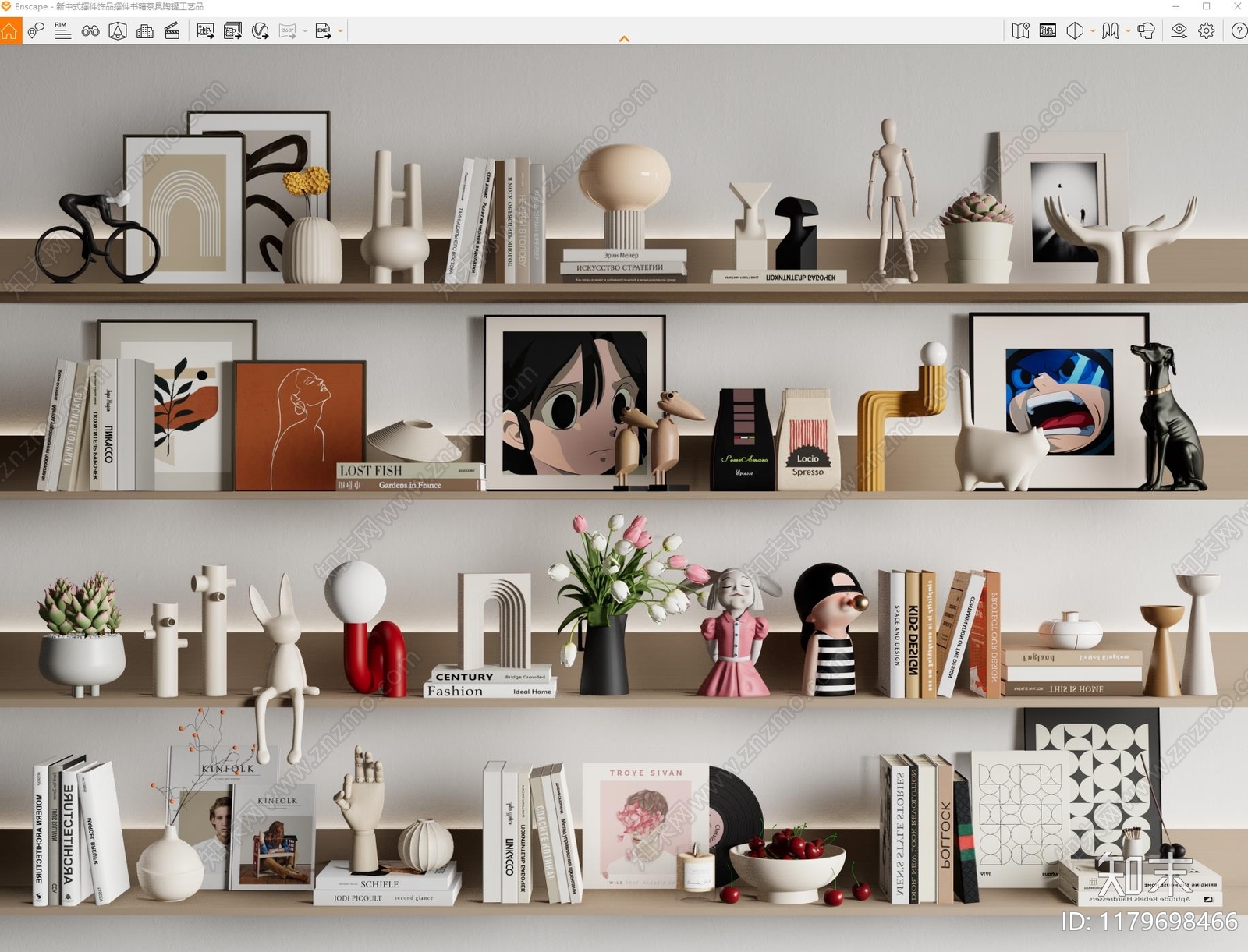Collapse toolbar using orange chevron
The image size is (1248, 952).
pyautogui.click(x=624, y=38)
